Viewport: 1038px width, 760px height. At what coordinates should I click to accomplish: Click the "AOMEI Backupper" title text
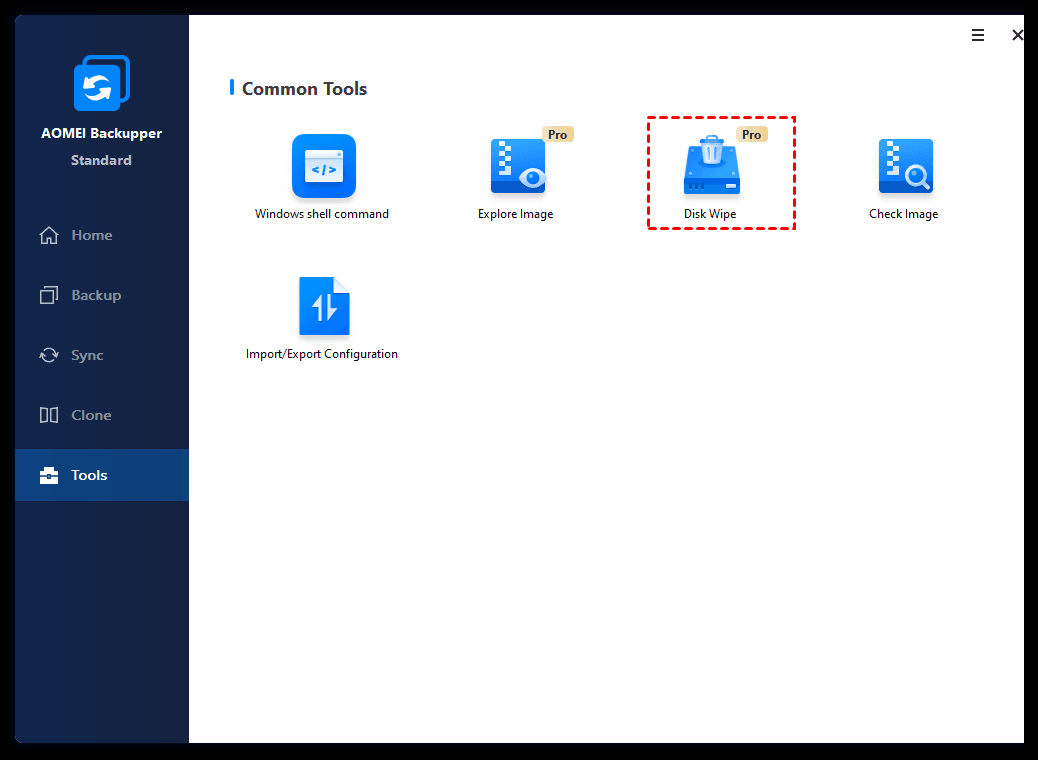101,133
